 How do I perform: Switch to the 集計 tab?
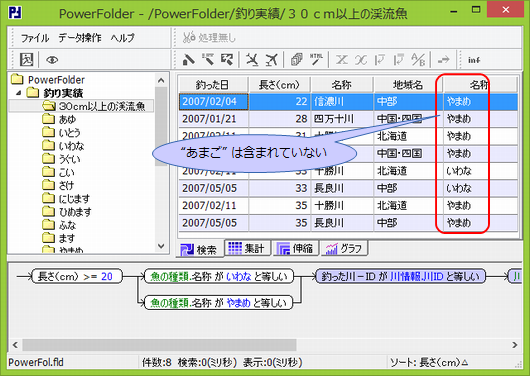pos(247,249)
